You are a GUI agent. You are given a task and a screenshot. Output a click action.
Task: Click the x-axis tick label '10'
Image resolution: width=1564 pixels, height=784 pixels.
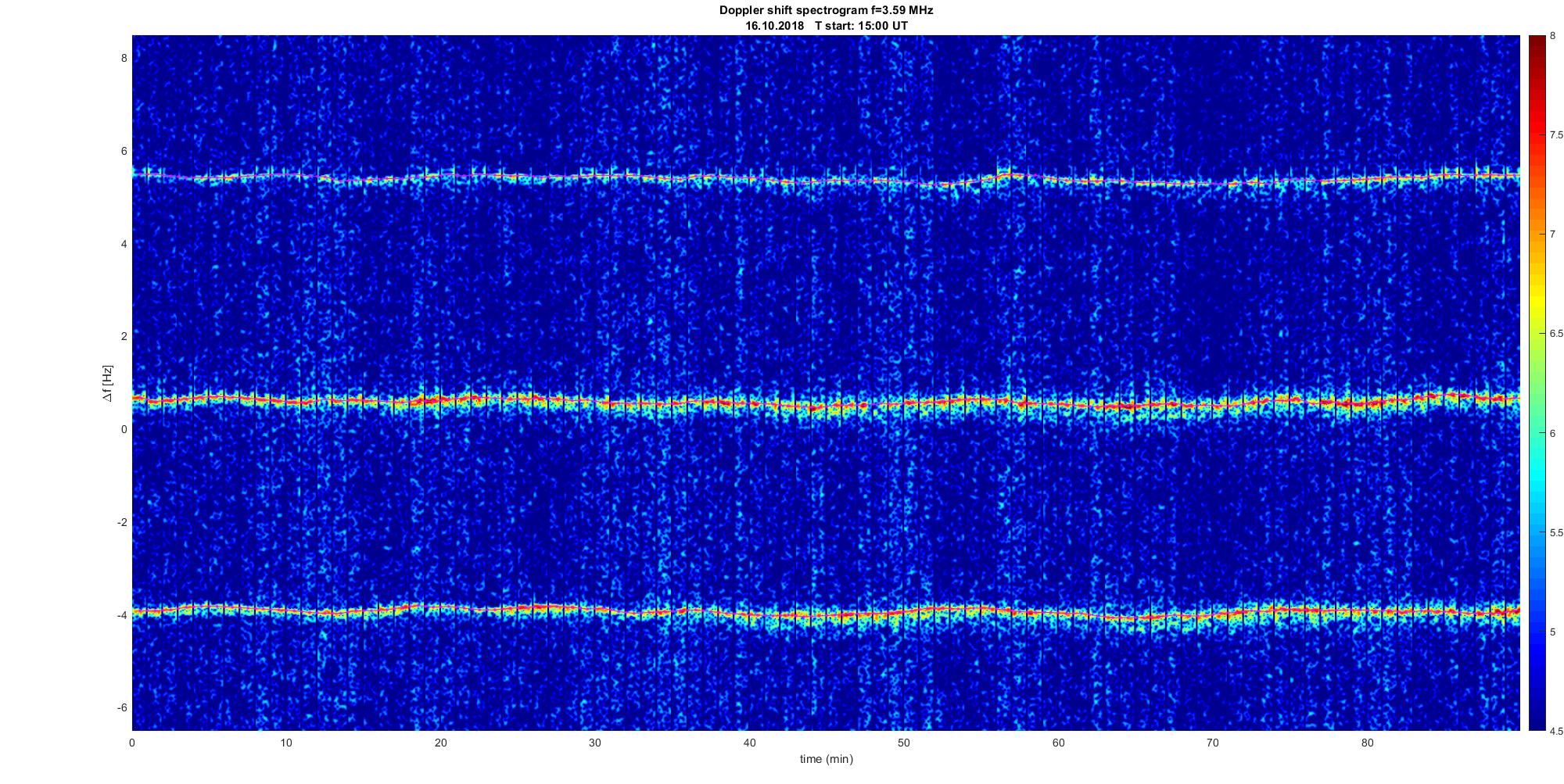286,743
